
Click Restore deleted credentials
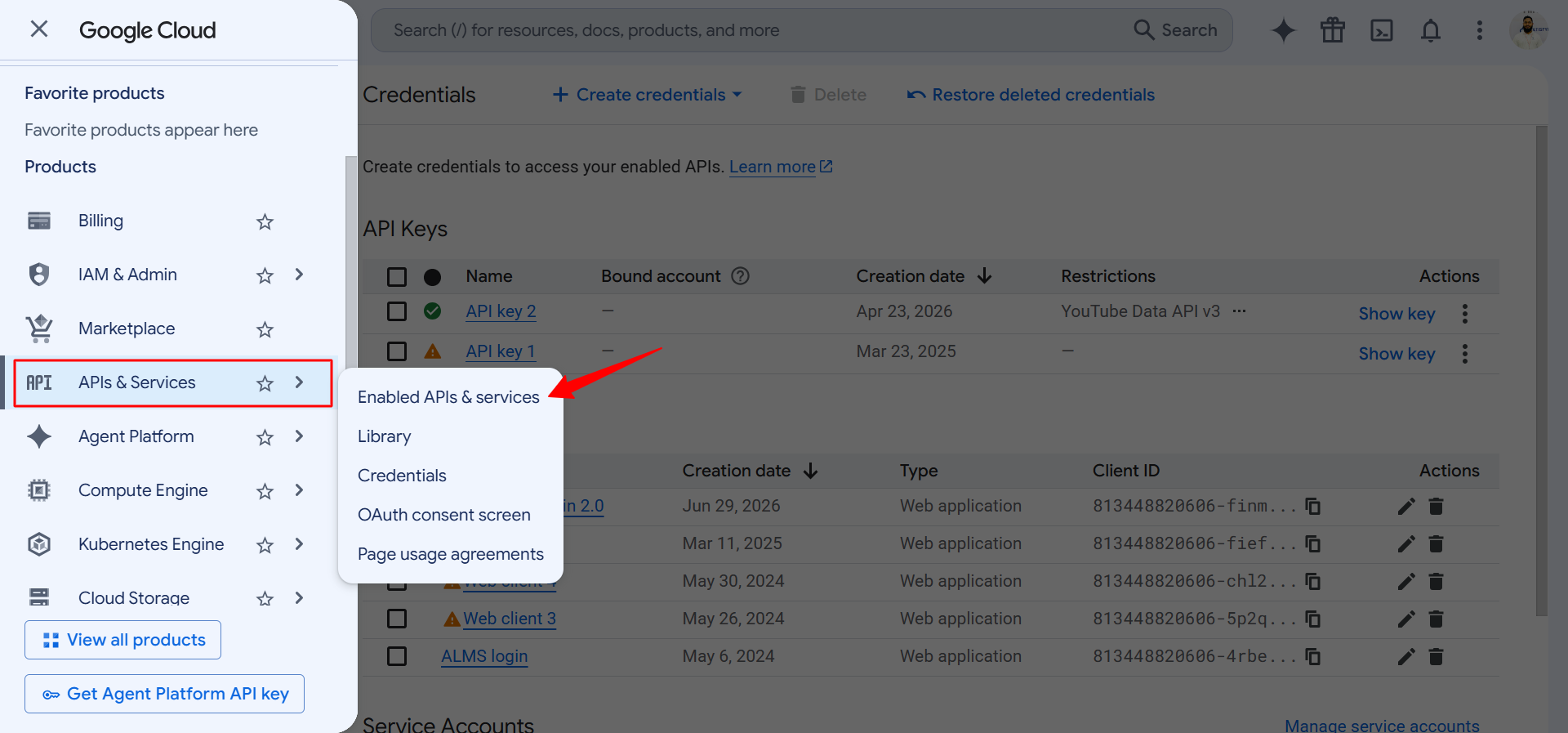click(1031, 95)
